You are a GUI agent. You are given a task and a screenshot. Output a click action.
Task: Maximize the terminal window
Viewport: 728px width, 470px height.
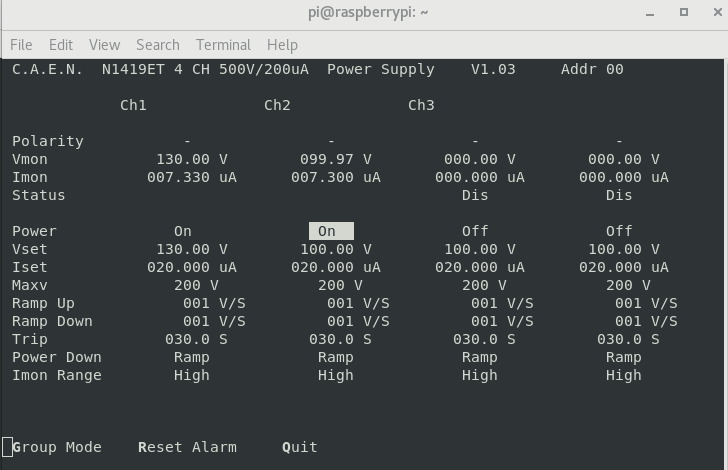coord(684,12)
